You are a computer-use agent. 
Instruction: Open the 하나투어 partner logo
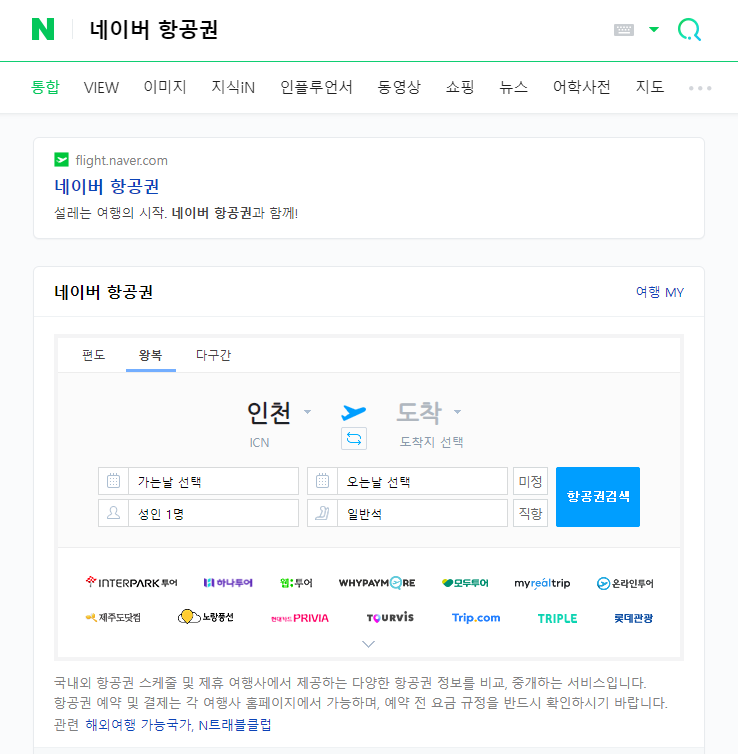pyautogui.click(x=228, y=583)
